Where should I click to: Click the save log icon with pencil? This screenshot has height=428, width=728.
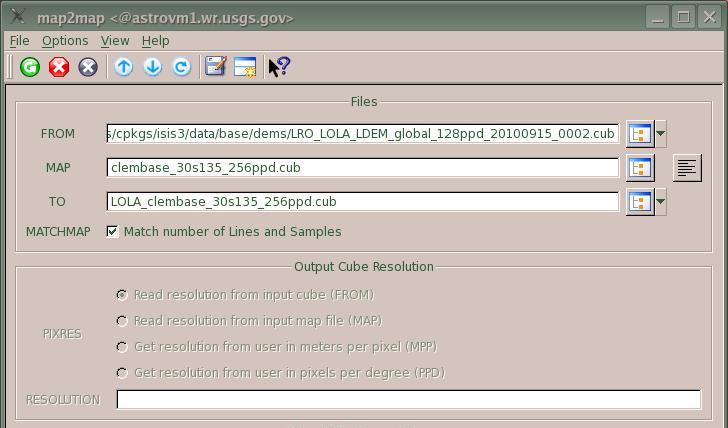click(215, 67)
